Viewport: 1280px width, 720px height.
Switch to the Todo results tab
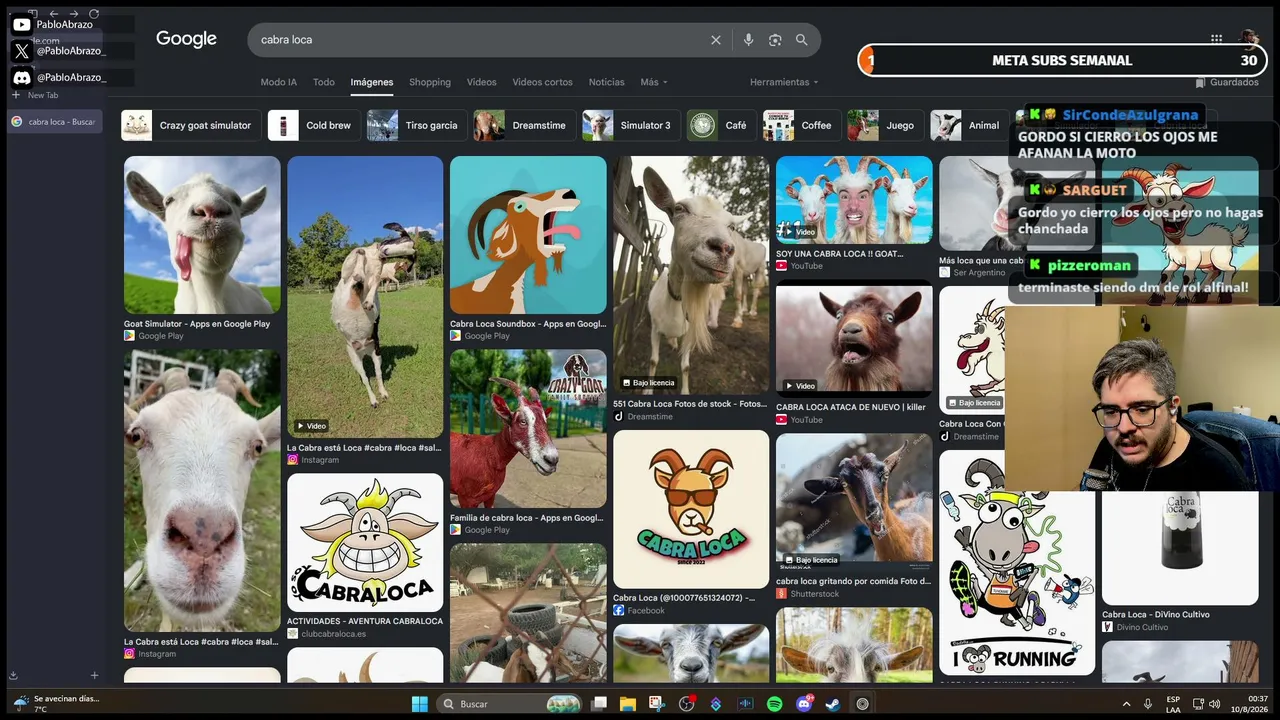(324, 82)
